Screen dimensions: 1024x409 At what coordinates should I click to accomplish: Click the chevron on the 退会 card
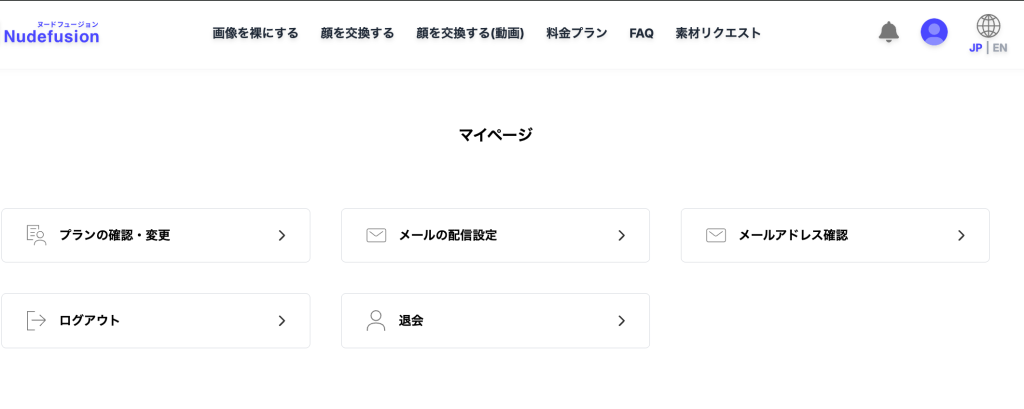[x=621, y=320]
